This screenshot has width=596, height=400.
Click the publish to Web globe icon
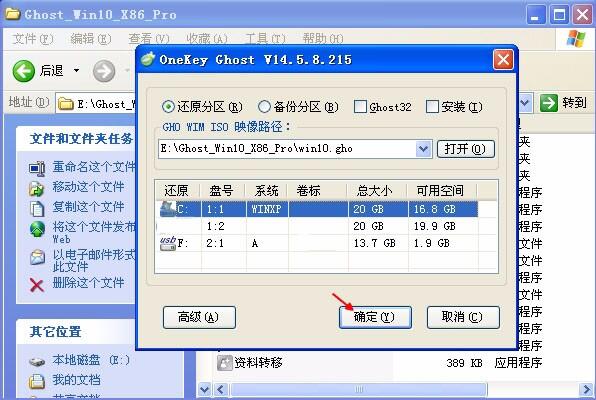tap(37, 229)
